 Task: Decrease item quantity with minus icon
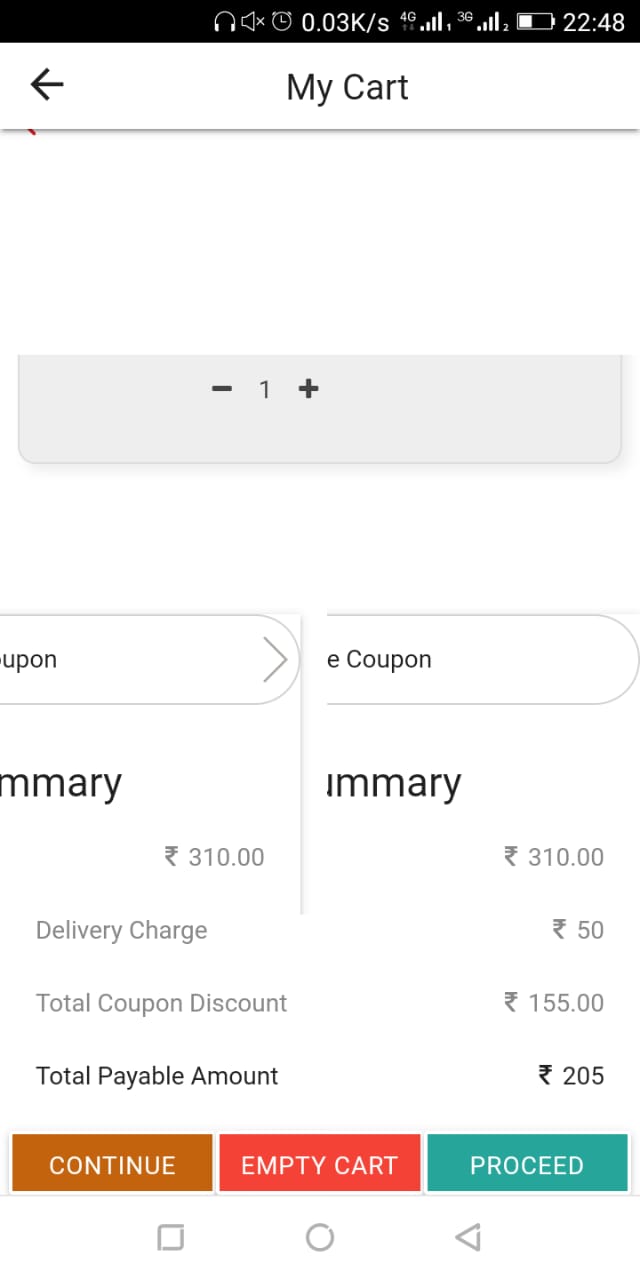[x=222, y=389]
